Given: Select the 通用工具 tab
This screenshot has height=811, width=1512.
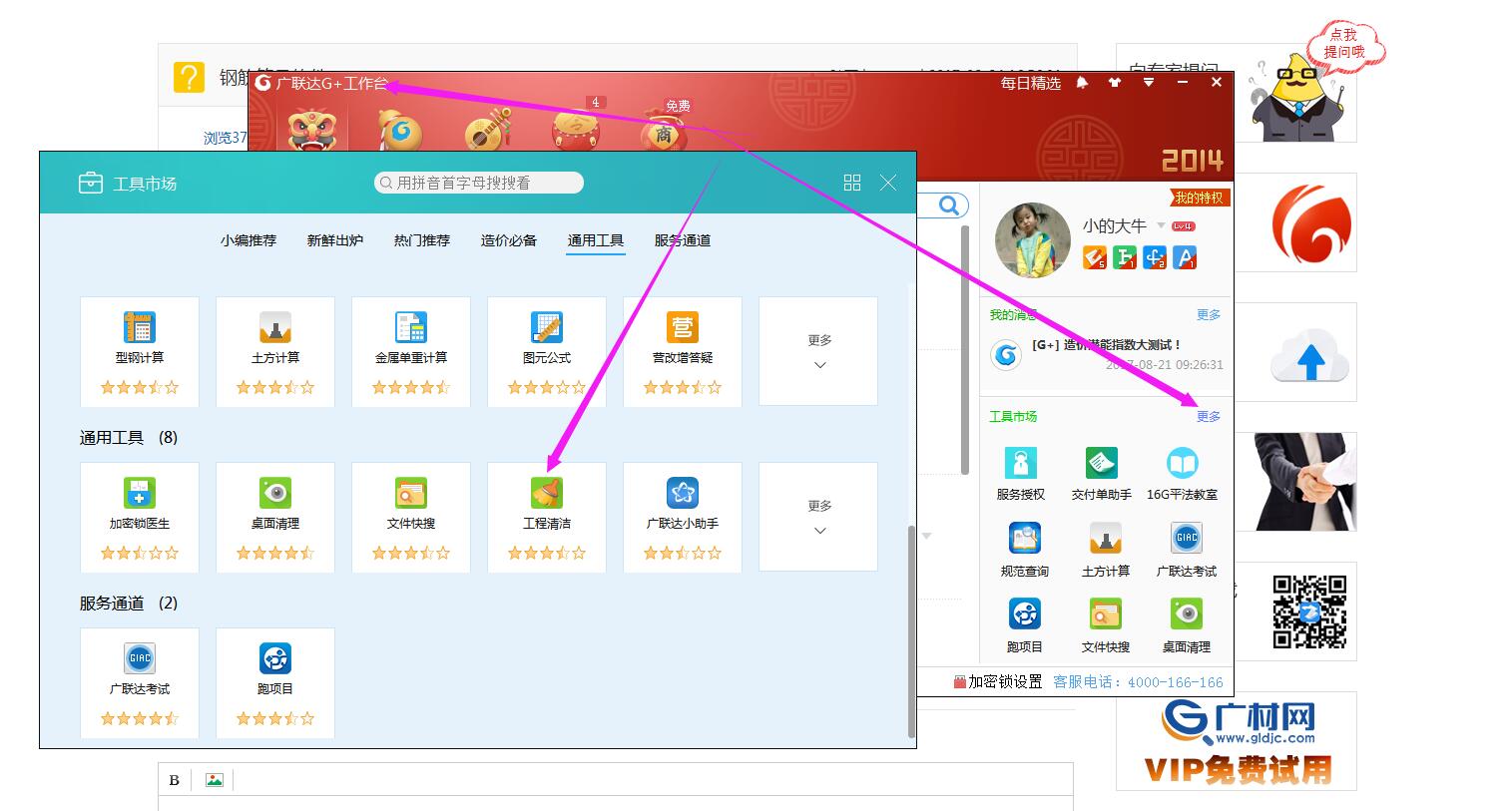Looking at the screenshot, I should (x=596, y=240).
